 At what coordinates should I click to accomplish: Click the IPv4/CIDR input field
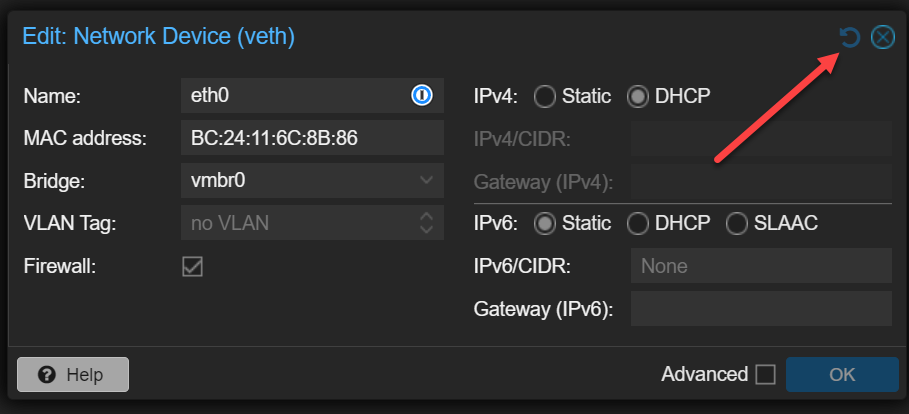click(760, 138)
